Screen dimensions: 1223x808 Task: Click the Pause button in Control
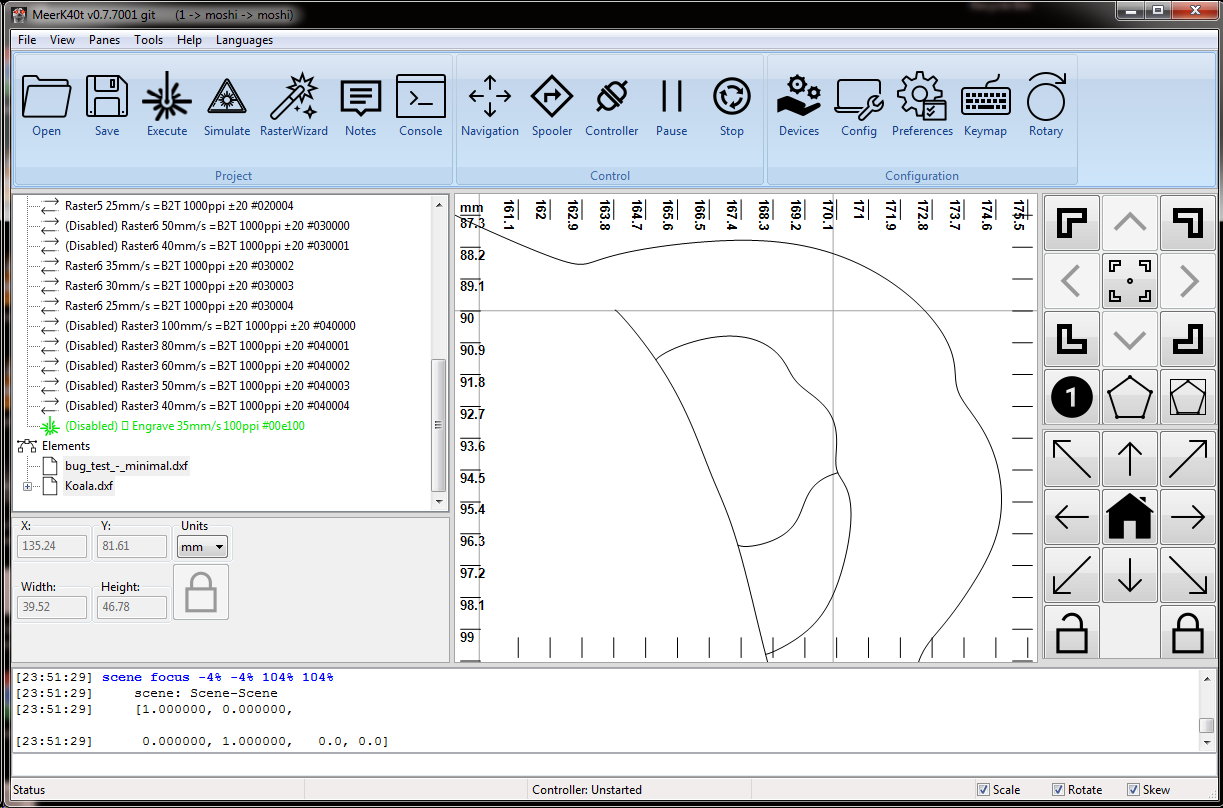click(x=672, y=106)
